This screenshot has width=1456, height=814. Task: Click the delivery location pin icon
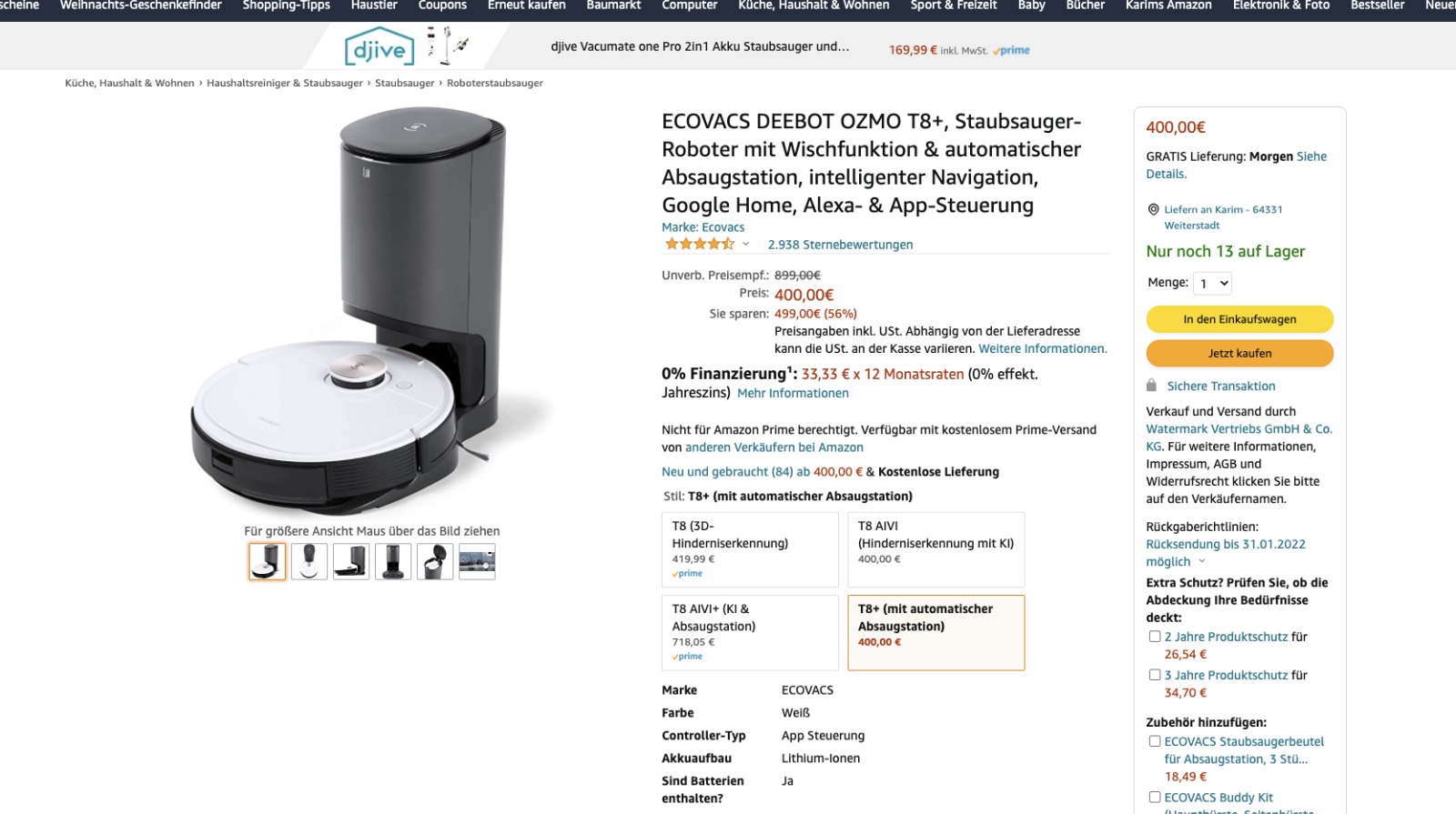(x=1153, y=209)
